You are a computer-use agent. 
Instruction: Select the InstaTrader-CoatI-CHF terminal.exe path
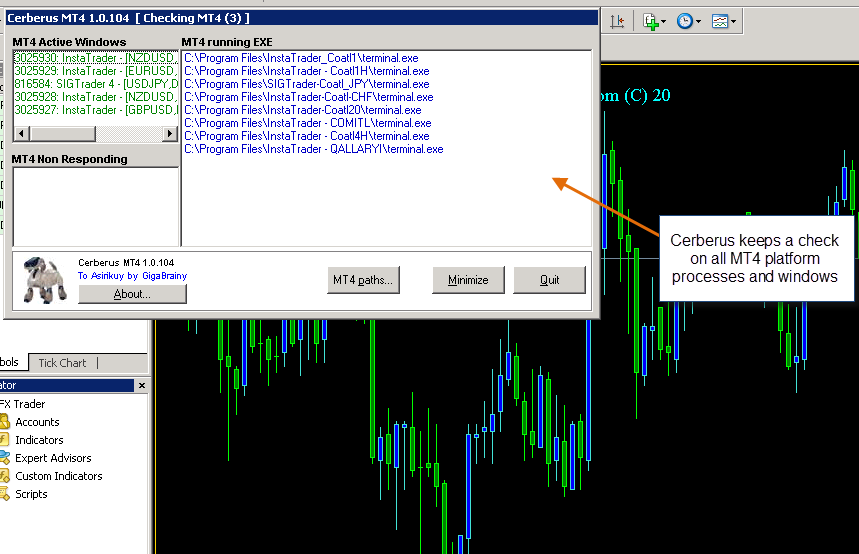click(x=309, y=97)
